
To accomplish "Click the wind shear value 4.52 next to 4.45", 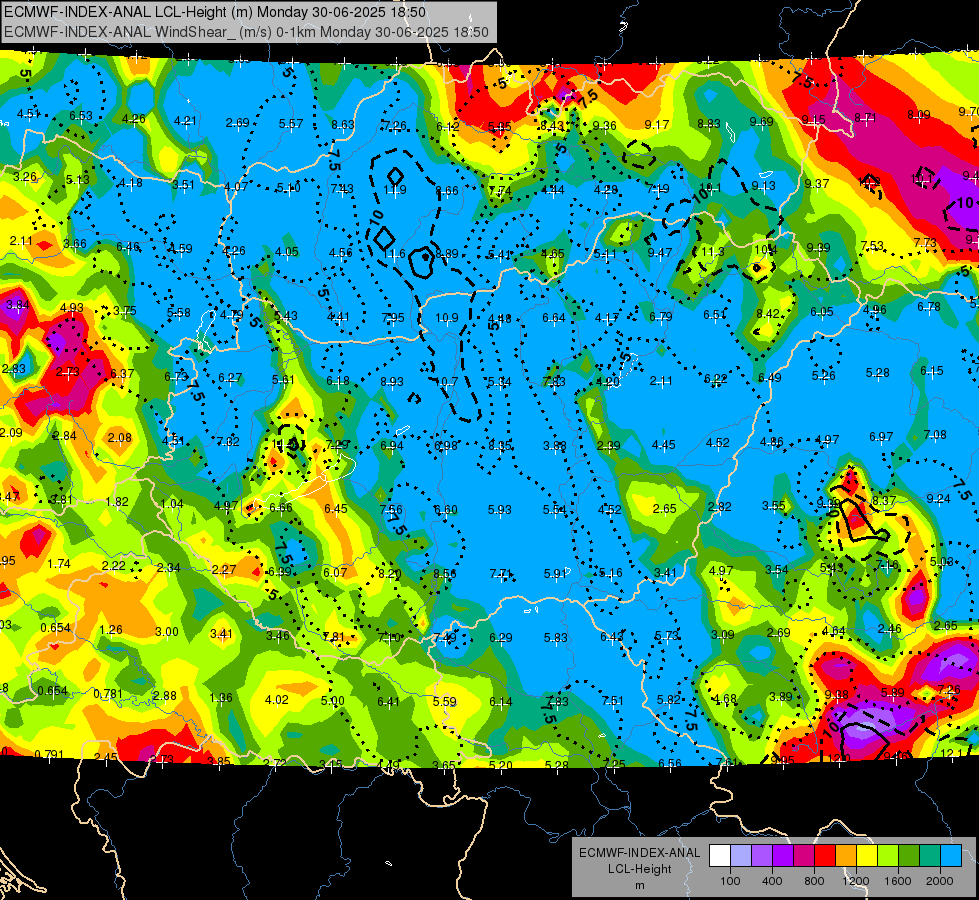I will (x=718, y=443).
